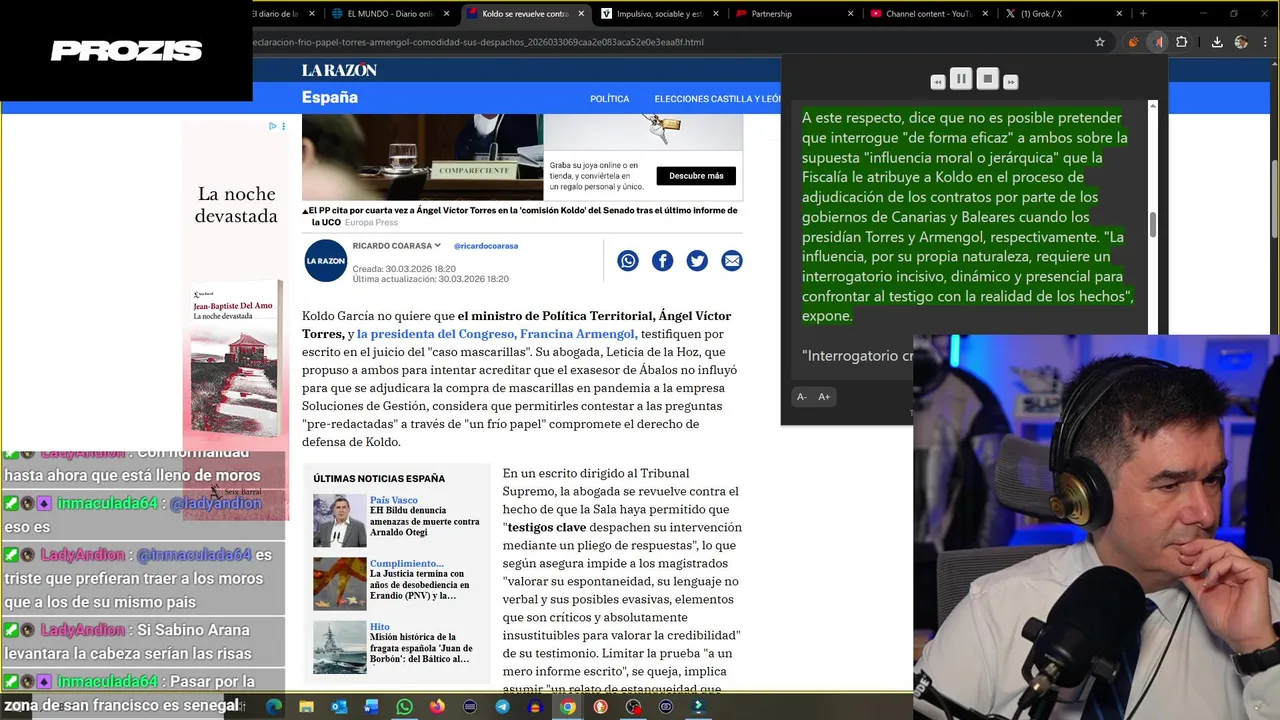Share the article on Twitter
The image size is (1280, 720).
[697, 261]
